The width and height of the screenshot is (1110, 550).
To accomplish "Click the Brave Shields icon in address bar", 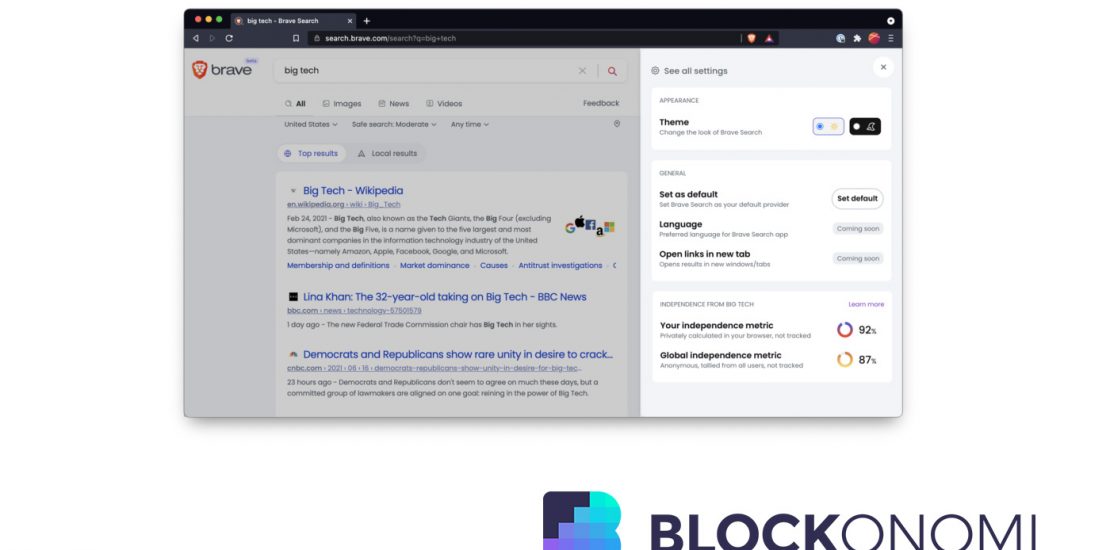I will click(751, 38).
